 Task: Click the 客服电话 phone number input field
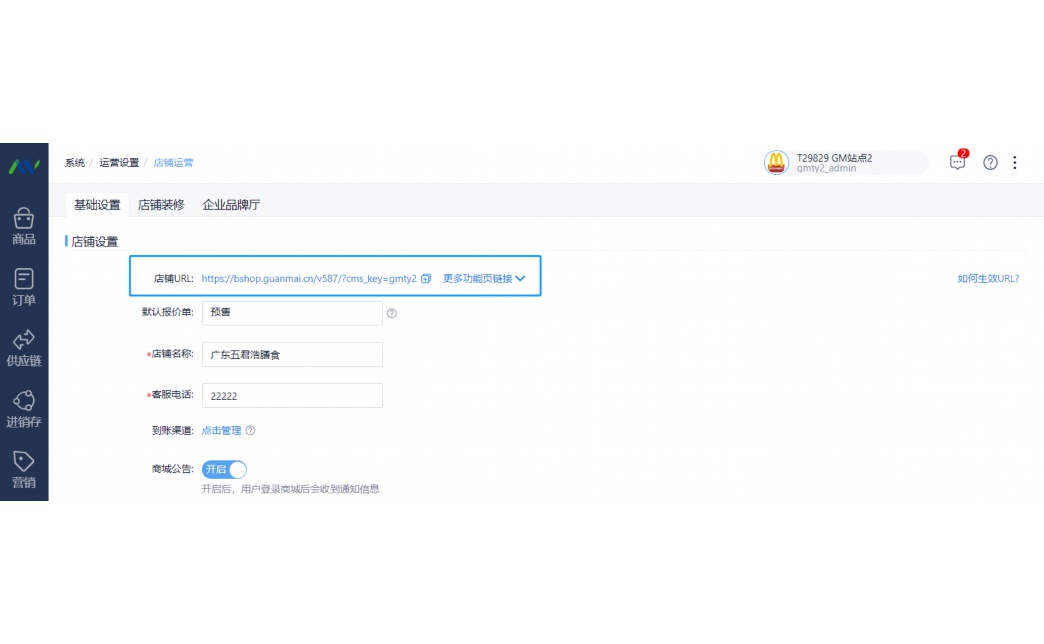292,395
